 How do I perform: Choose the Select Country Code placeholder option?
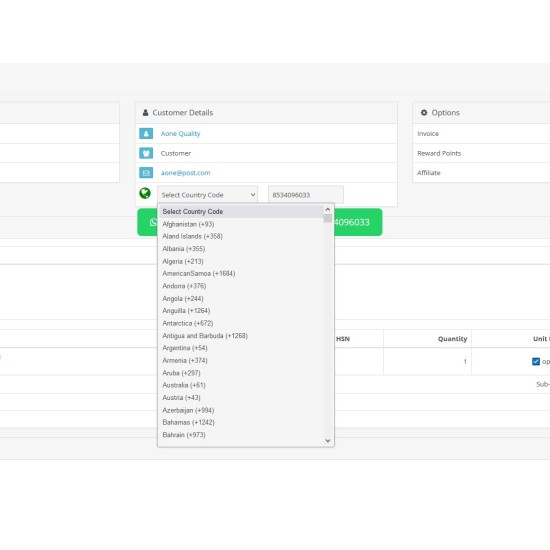tap(241, 212)
